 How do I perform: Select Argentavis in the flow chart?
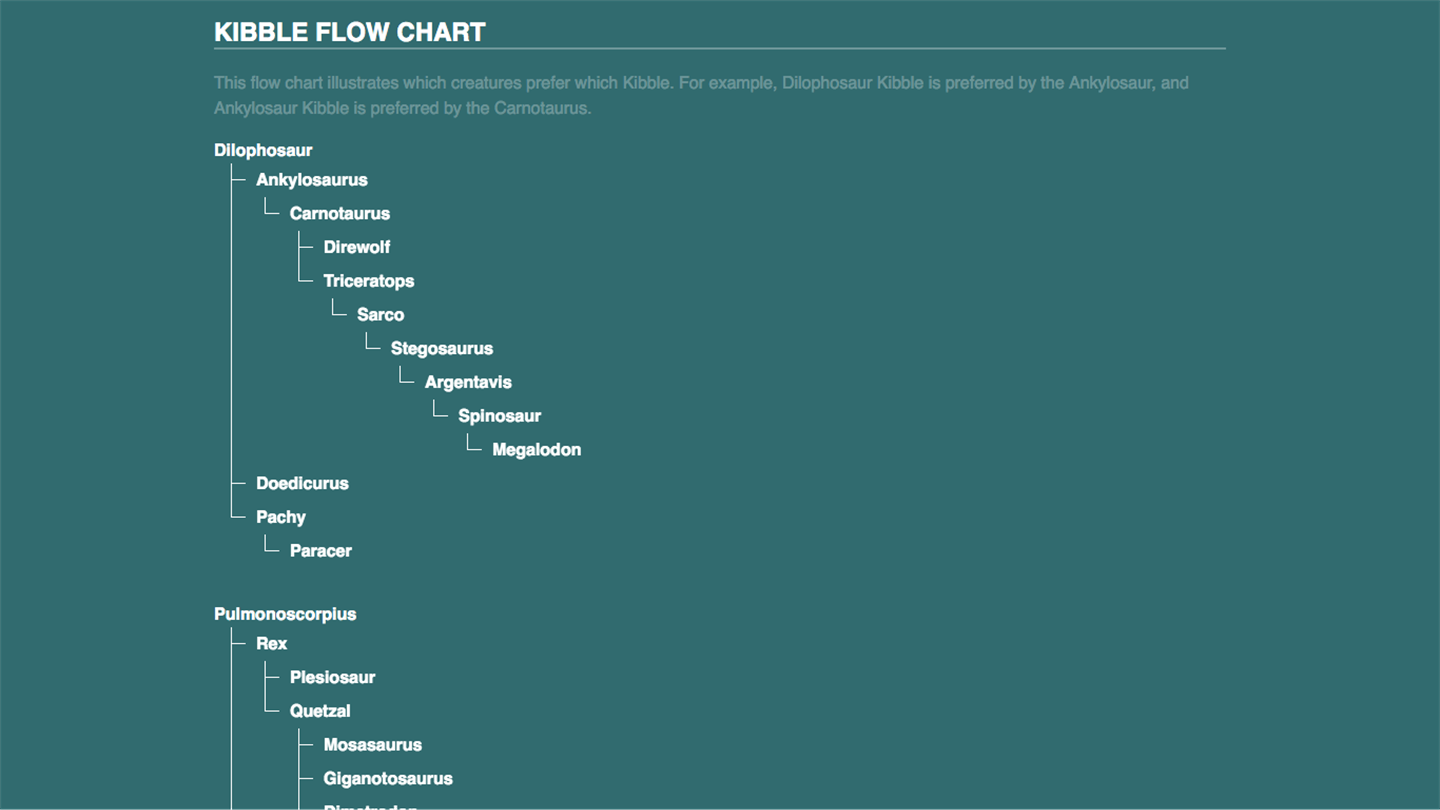click(467, 382)
